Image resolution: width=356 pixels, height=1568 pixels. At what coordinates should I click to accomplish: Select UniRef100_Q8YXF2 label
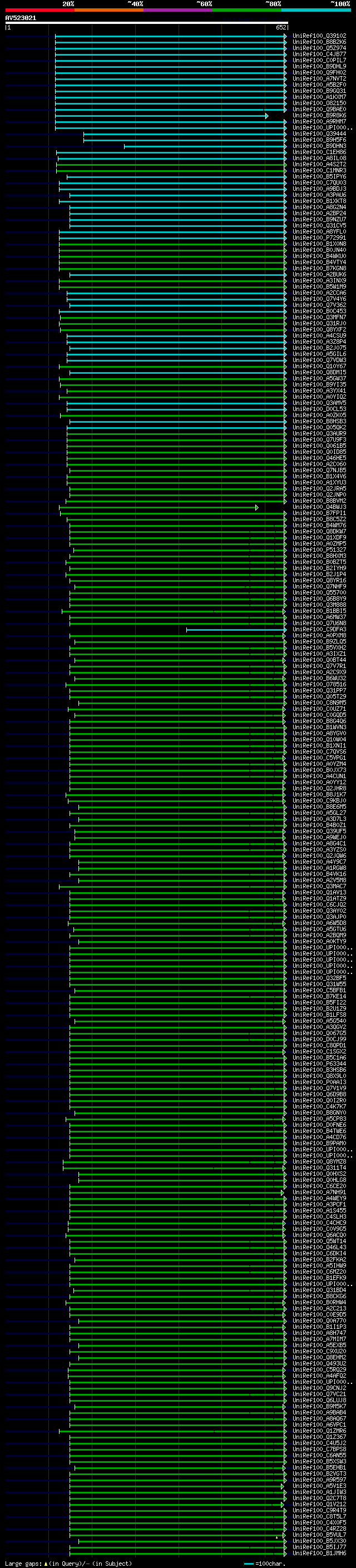pyautogui.click(x=319, y=330)
